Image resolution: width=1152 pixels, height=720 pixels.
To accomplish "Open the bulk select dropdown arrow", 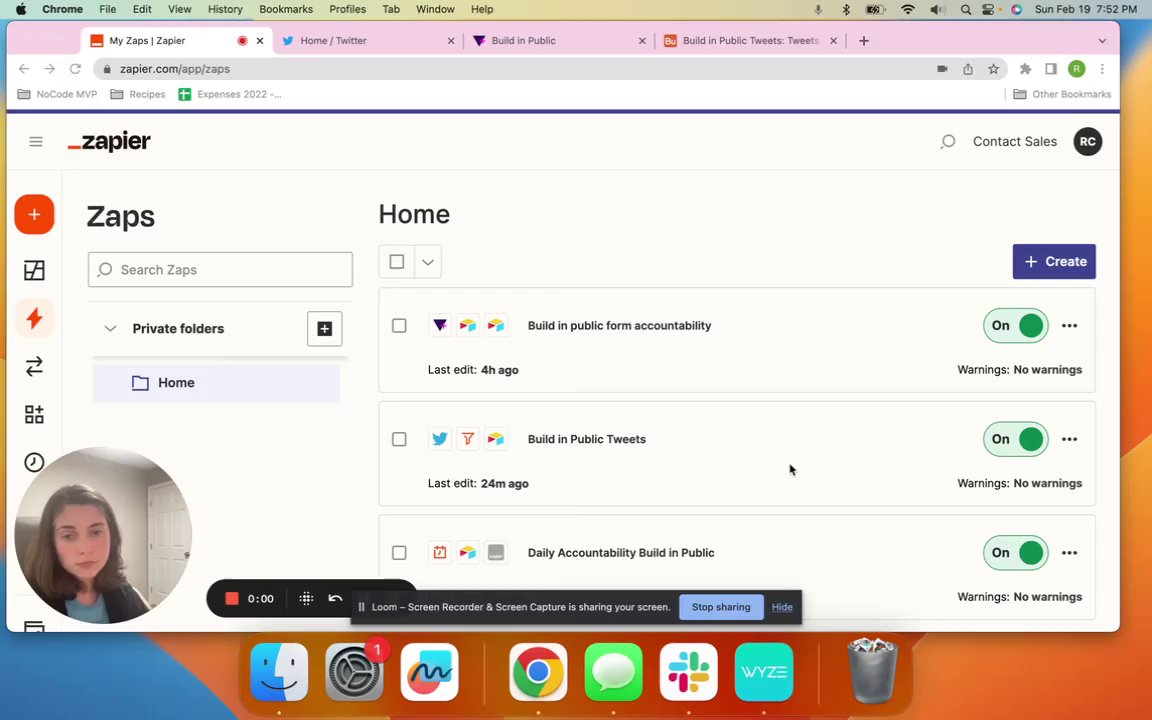I will click(x=428, y=262).
